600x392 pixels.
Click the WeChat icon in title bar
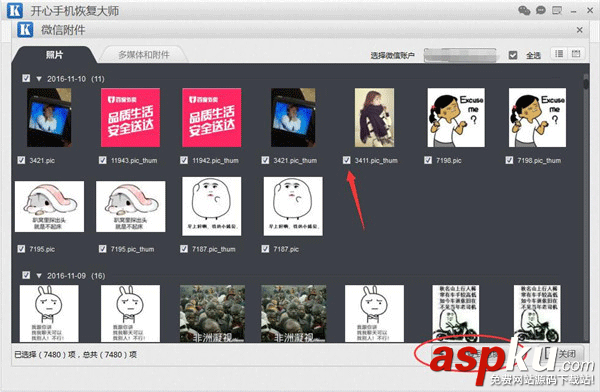click(x=524, y=10)
